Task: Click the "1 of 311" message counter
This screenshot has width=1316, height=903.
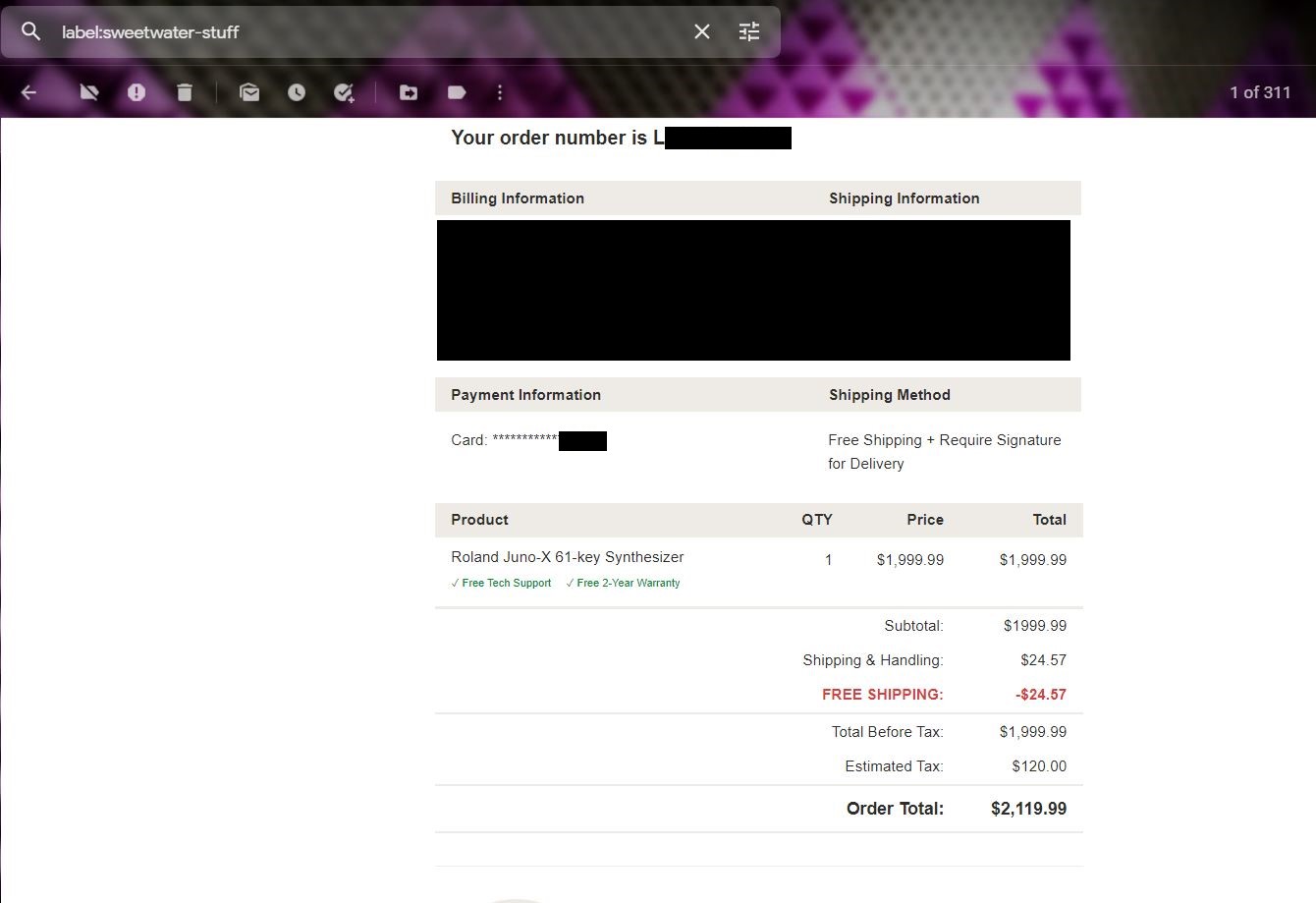Action: pyautogui.click(x=1260, y=92)
